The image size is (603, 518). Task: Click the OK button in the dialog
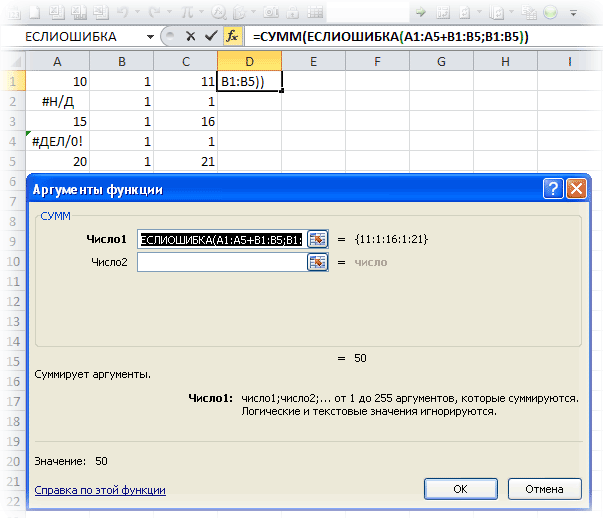(461, 489)
